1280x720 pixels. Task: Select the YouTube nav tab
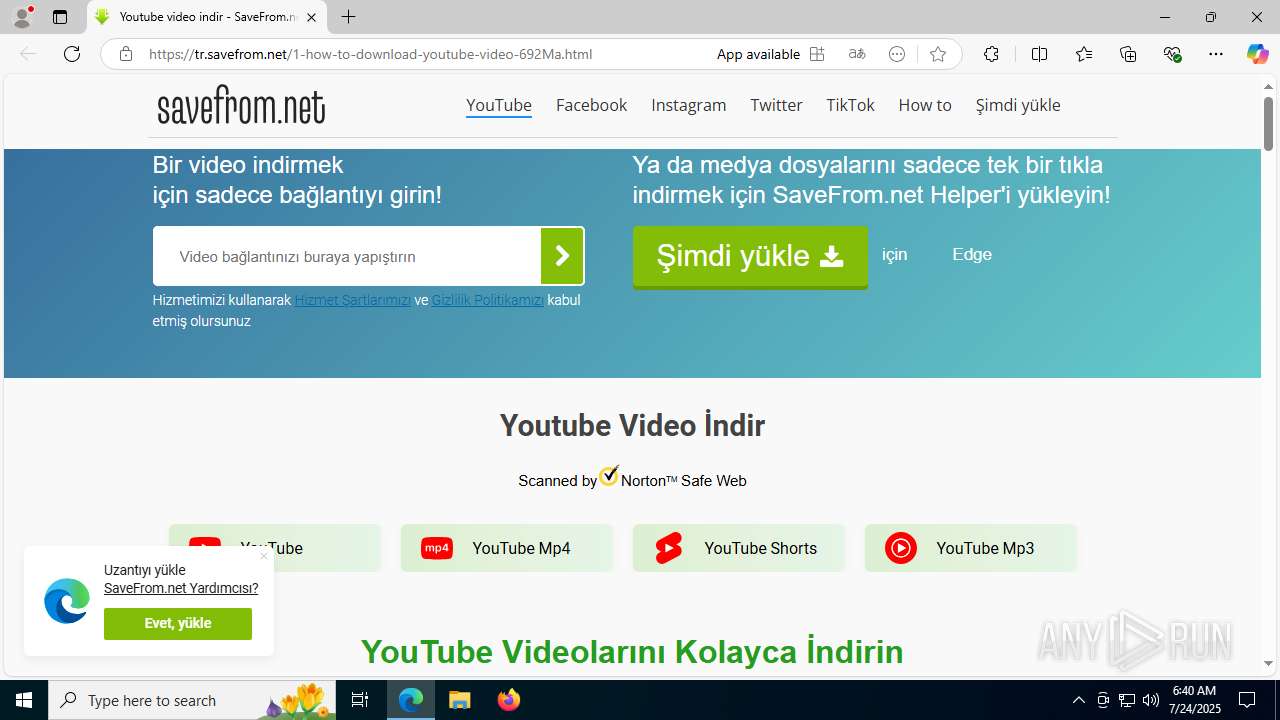pyautogui.click(x=499, y=105)
